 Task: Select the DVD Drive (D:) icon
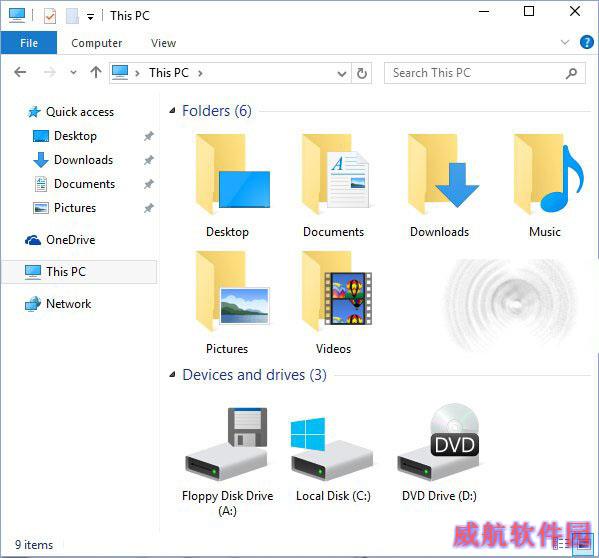(438, 442)
